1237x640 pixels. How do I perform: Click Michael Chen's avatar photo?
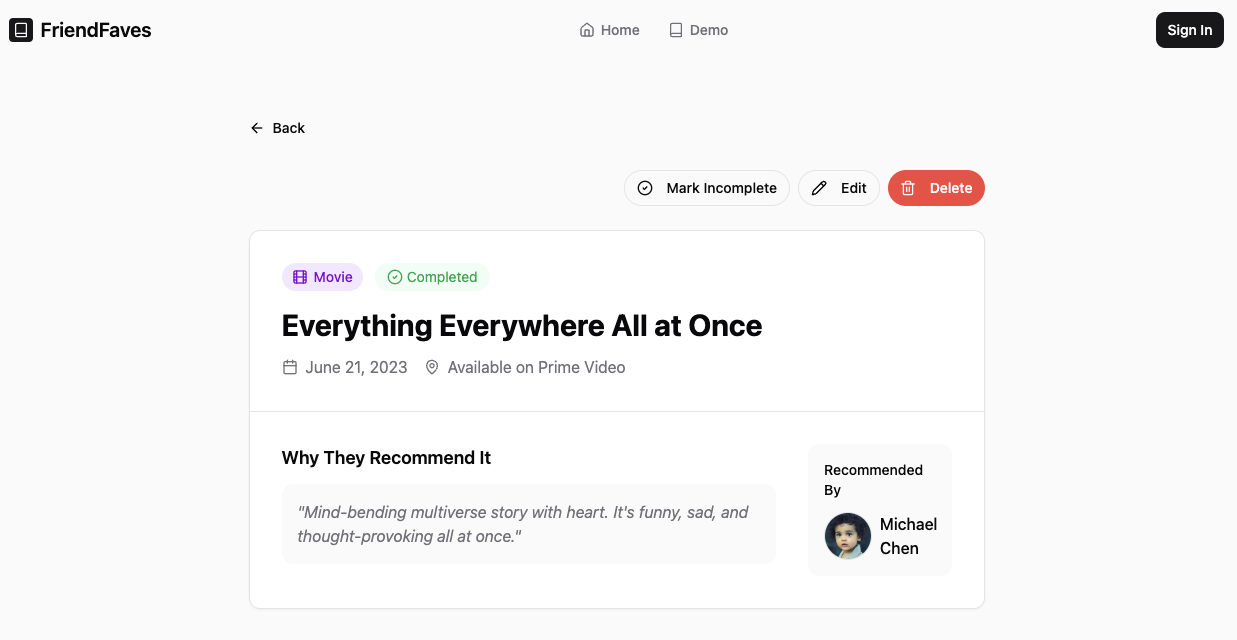(x=848, y=536)
